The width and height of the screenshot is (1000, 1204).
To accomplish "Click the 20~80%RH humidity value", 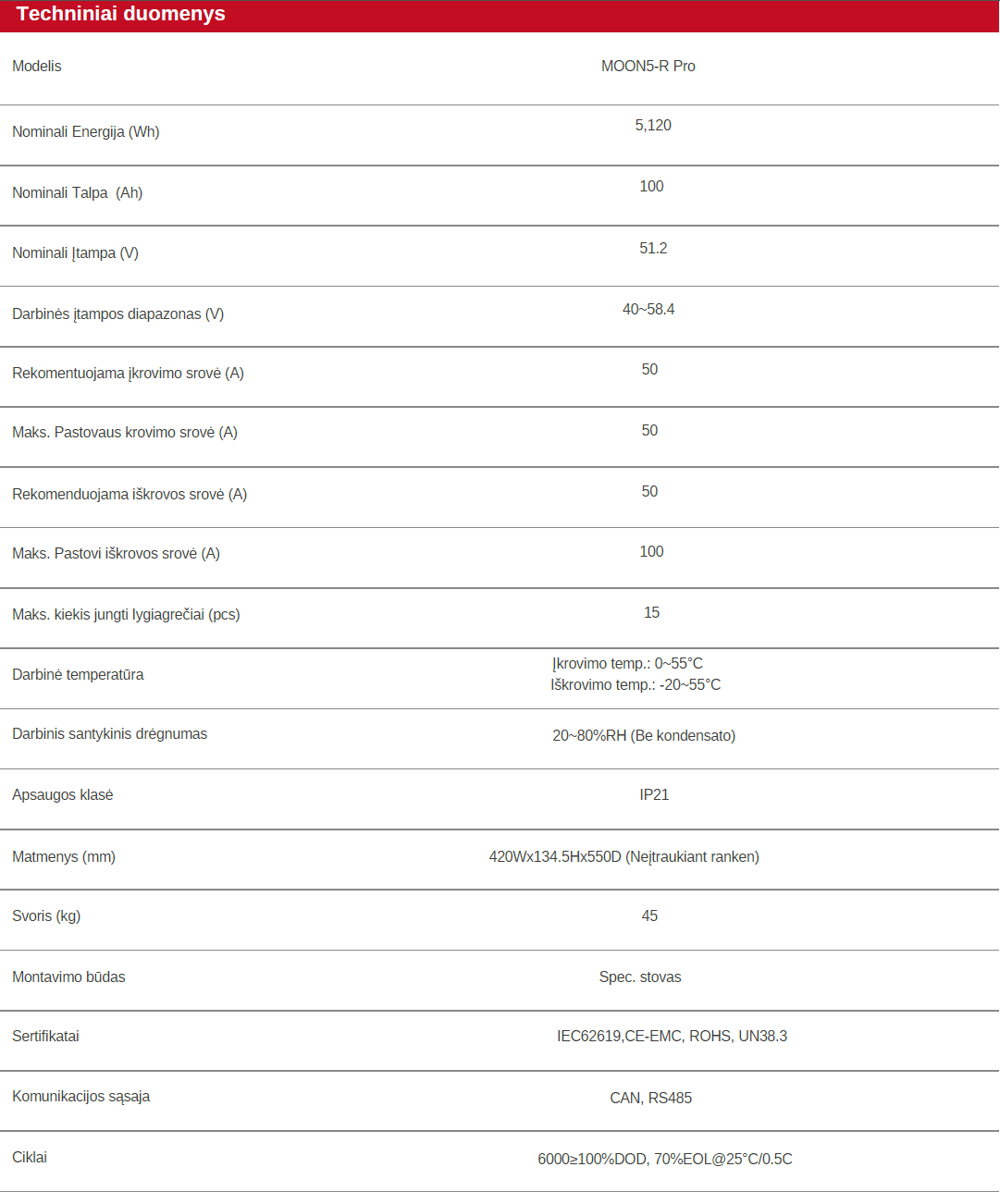I will (x=644, y=736).
